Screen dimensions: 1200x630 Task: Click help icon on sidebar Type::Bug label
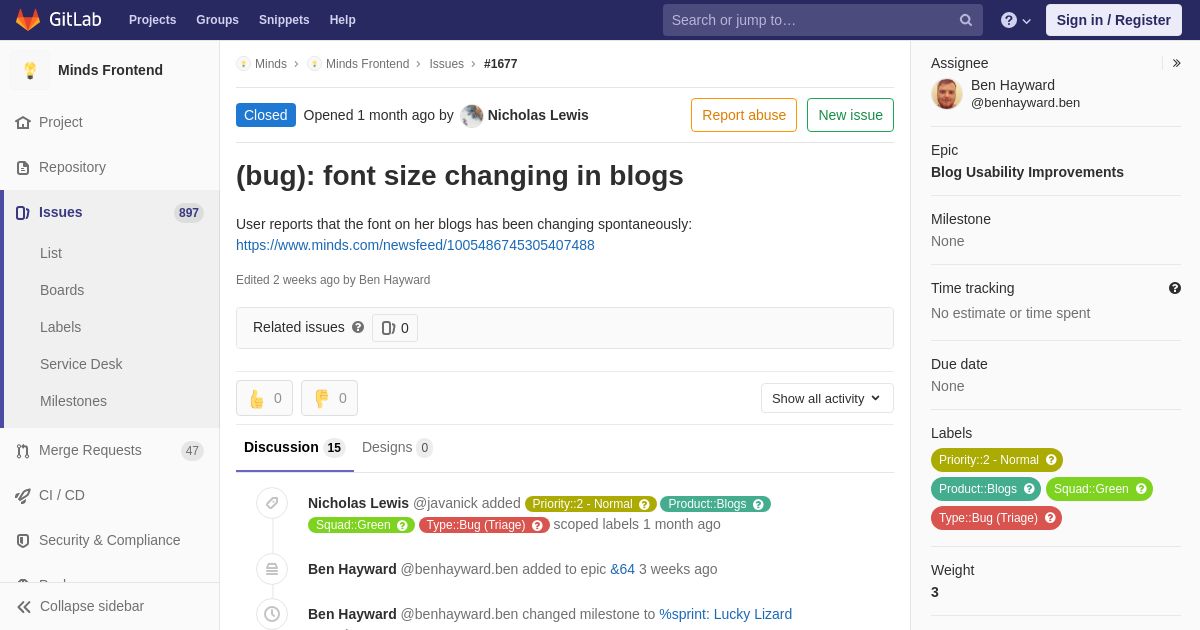click(x=1050, y=518)
